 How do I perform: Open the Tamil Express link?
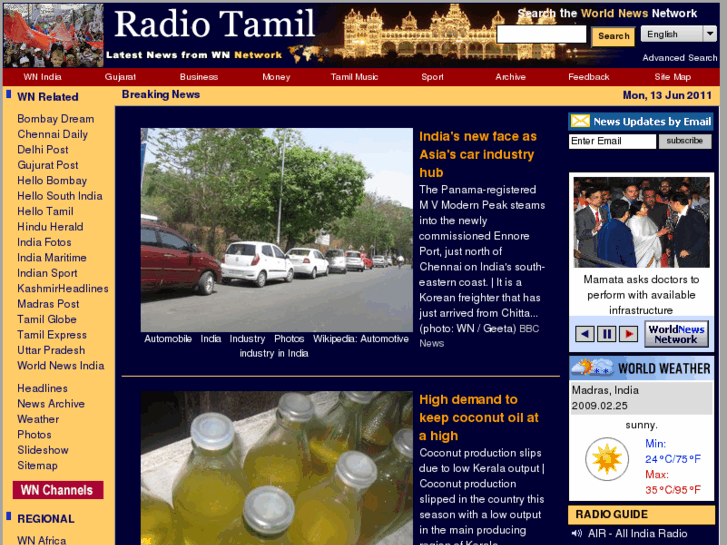coord(52,334)
